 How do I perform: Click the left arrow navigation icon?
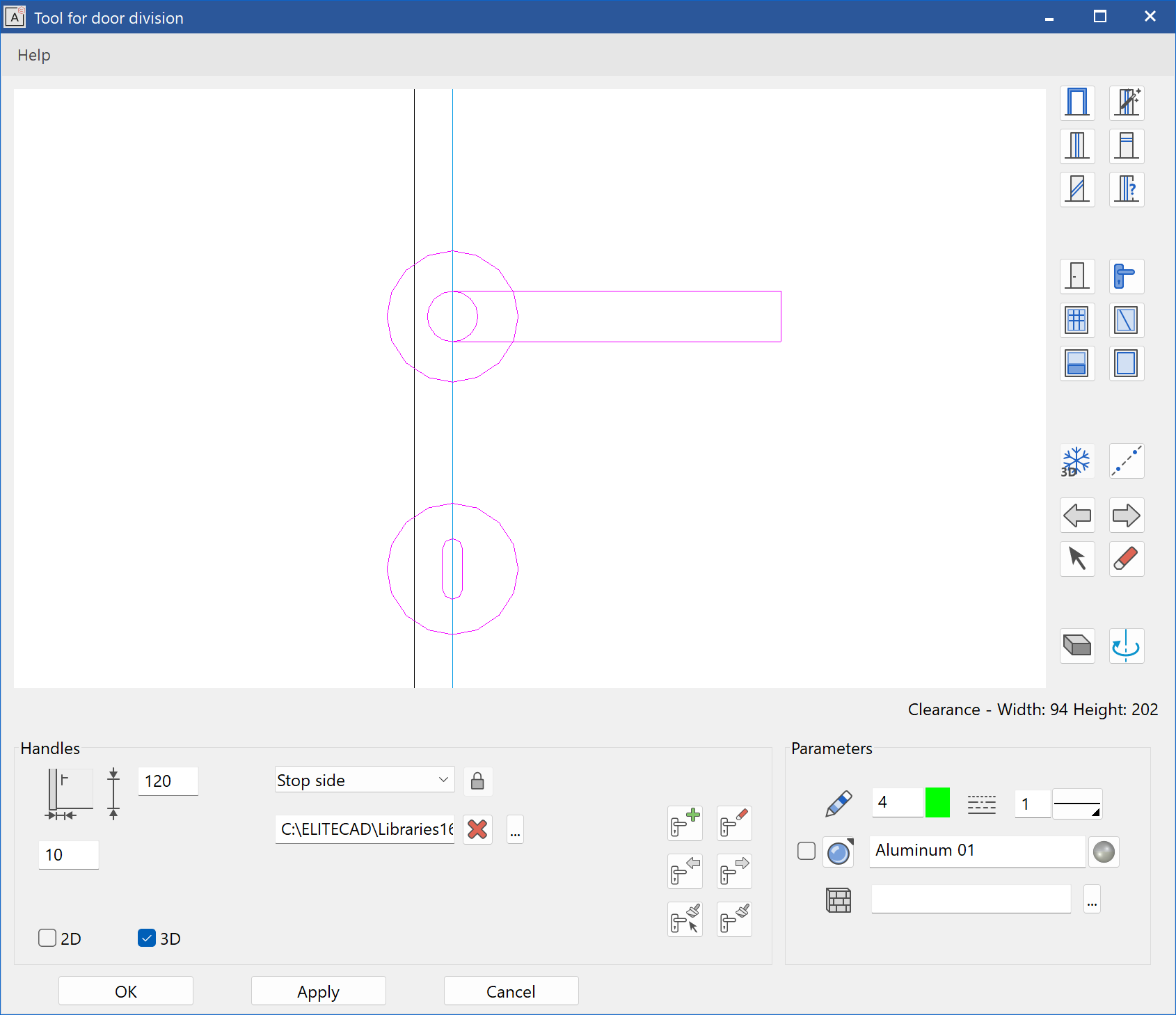(x=1077, y=516)
